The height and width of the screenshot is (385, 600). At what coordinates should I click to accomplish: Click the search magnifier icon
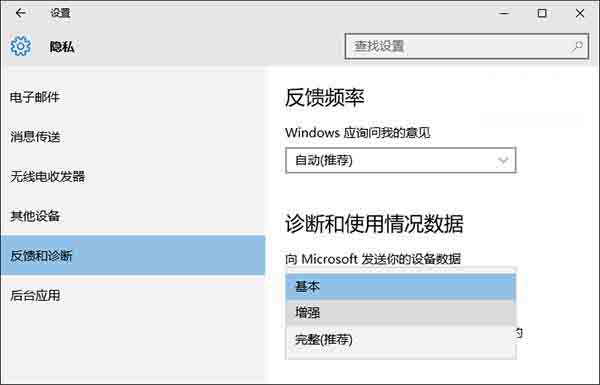click(x=577, y=46)
